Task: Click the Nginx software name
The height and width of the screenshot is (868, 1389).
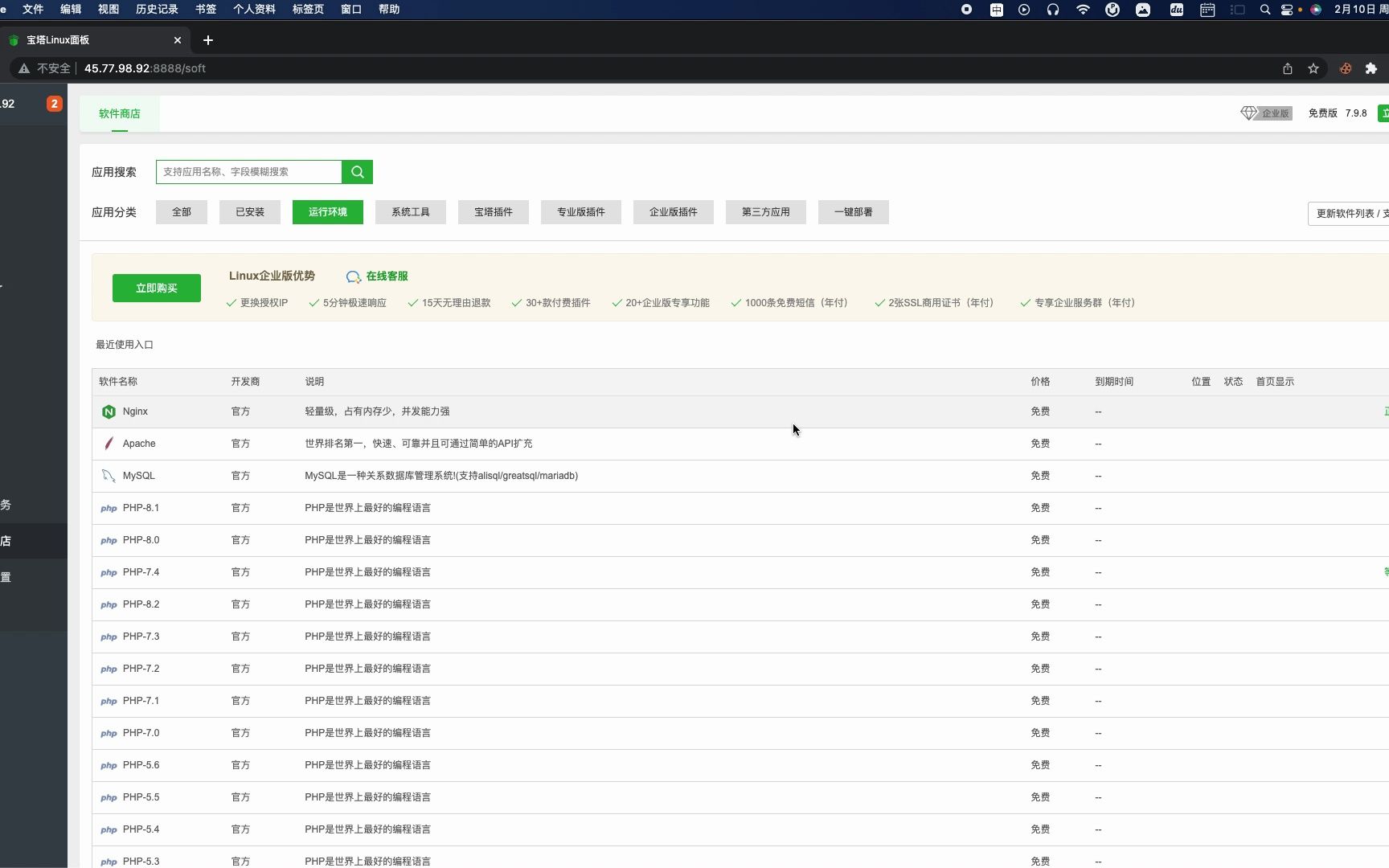Action: point(135,411)
